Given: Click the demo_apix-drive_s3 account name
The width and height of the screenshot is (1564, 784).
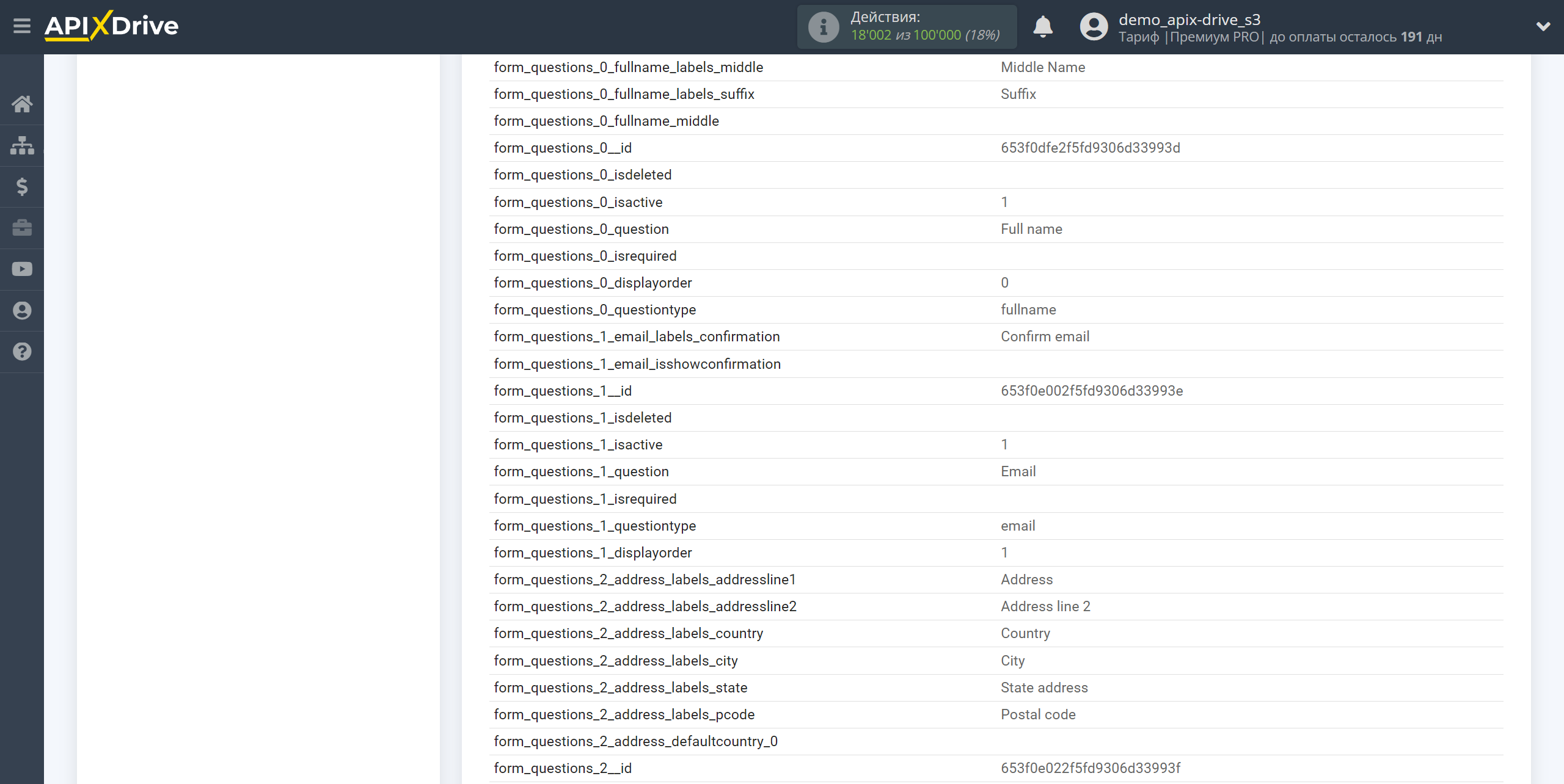Looking at the screenshot, I should coord(1189,20).
